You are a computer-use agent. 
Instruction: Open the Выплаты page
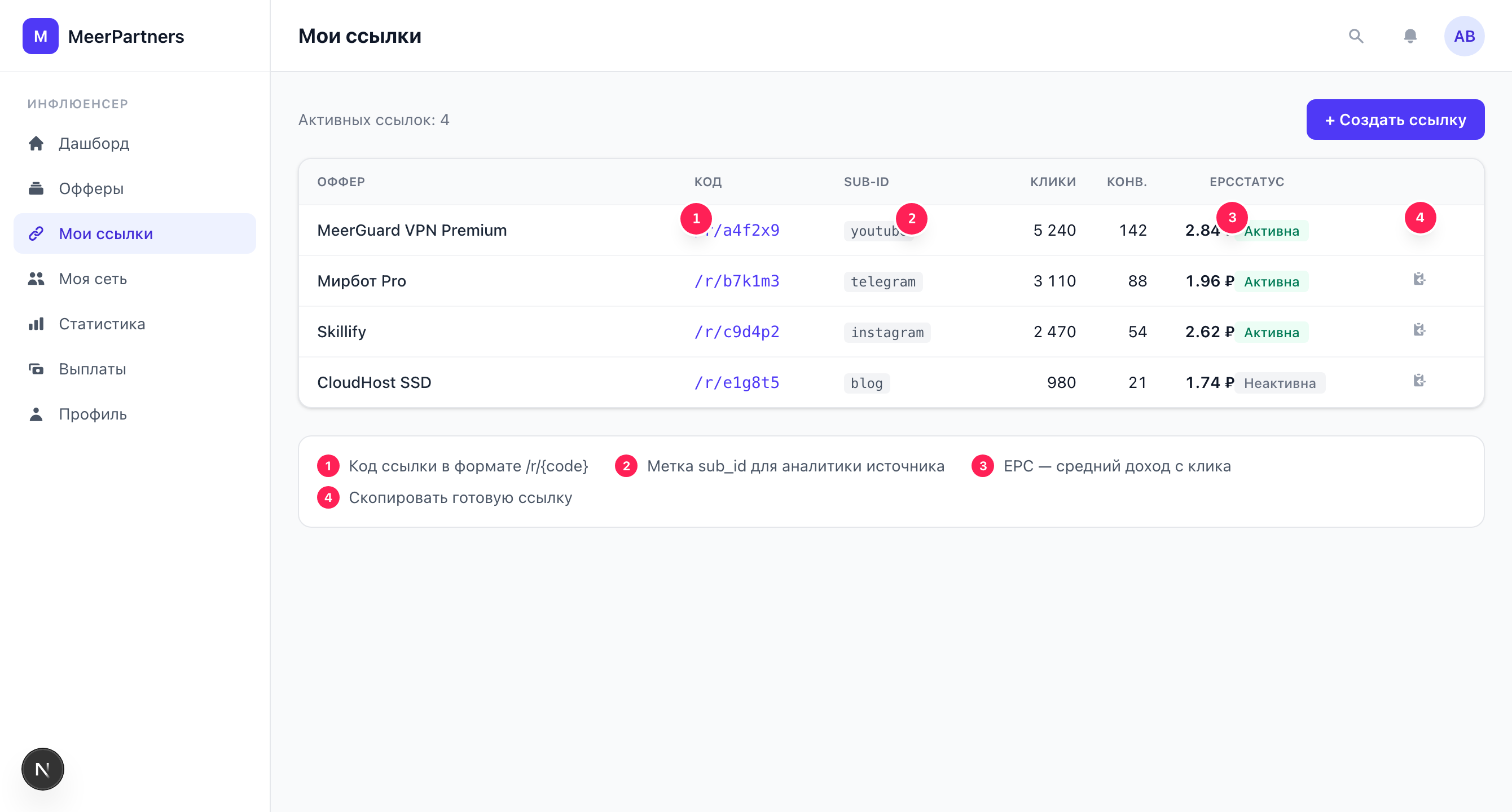coord(135,369)
